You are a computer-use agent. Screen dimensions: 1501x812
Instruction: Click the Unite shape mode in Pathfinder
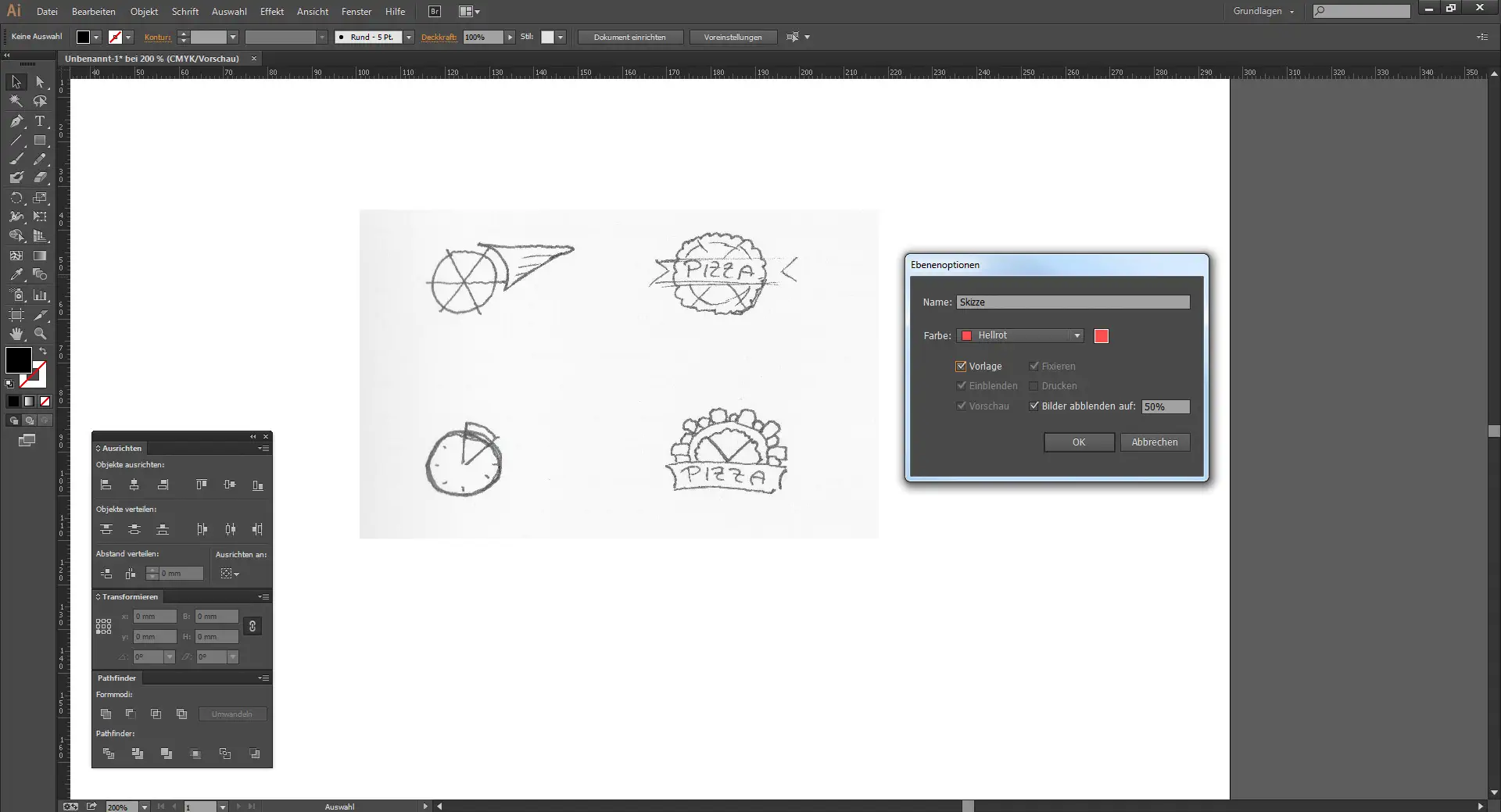(106, 714)
